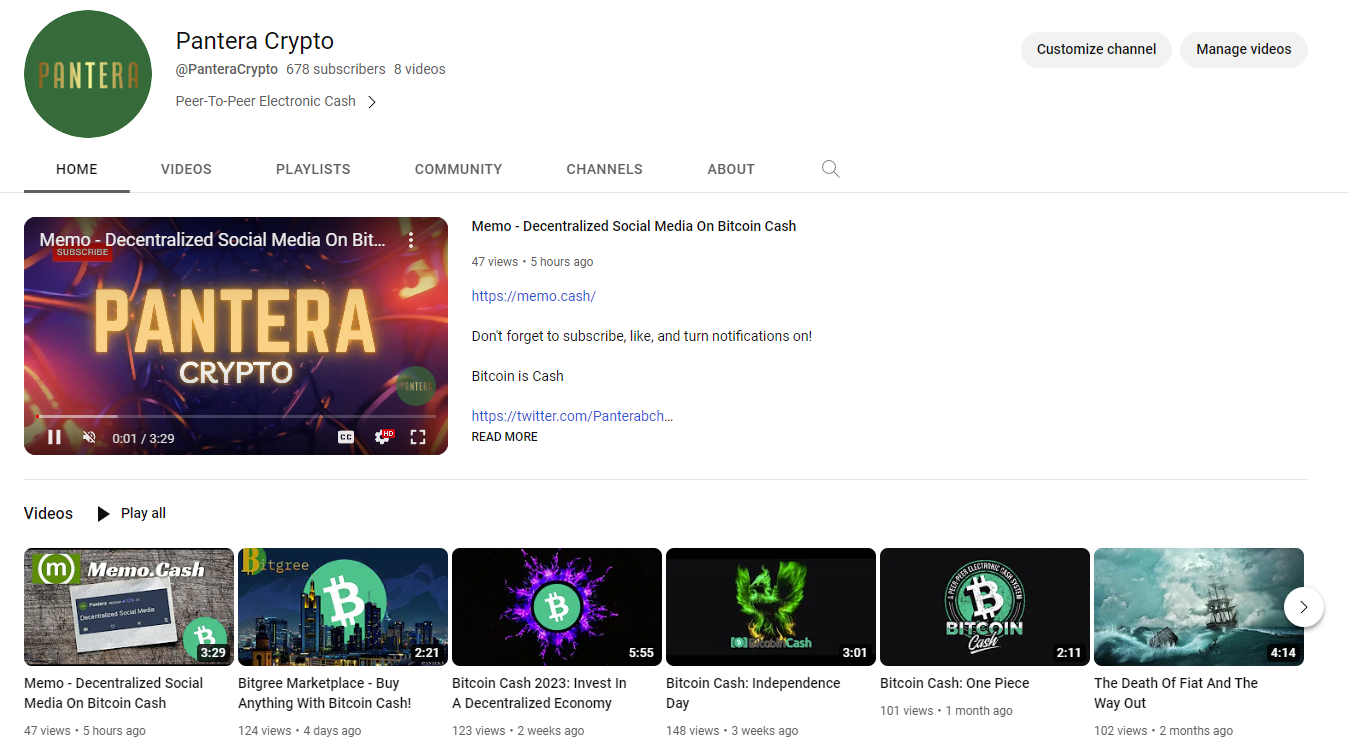Seek on the video progress bar
Viewport: 1349px width, 749px height.
click(x=236, y=416)
